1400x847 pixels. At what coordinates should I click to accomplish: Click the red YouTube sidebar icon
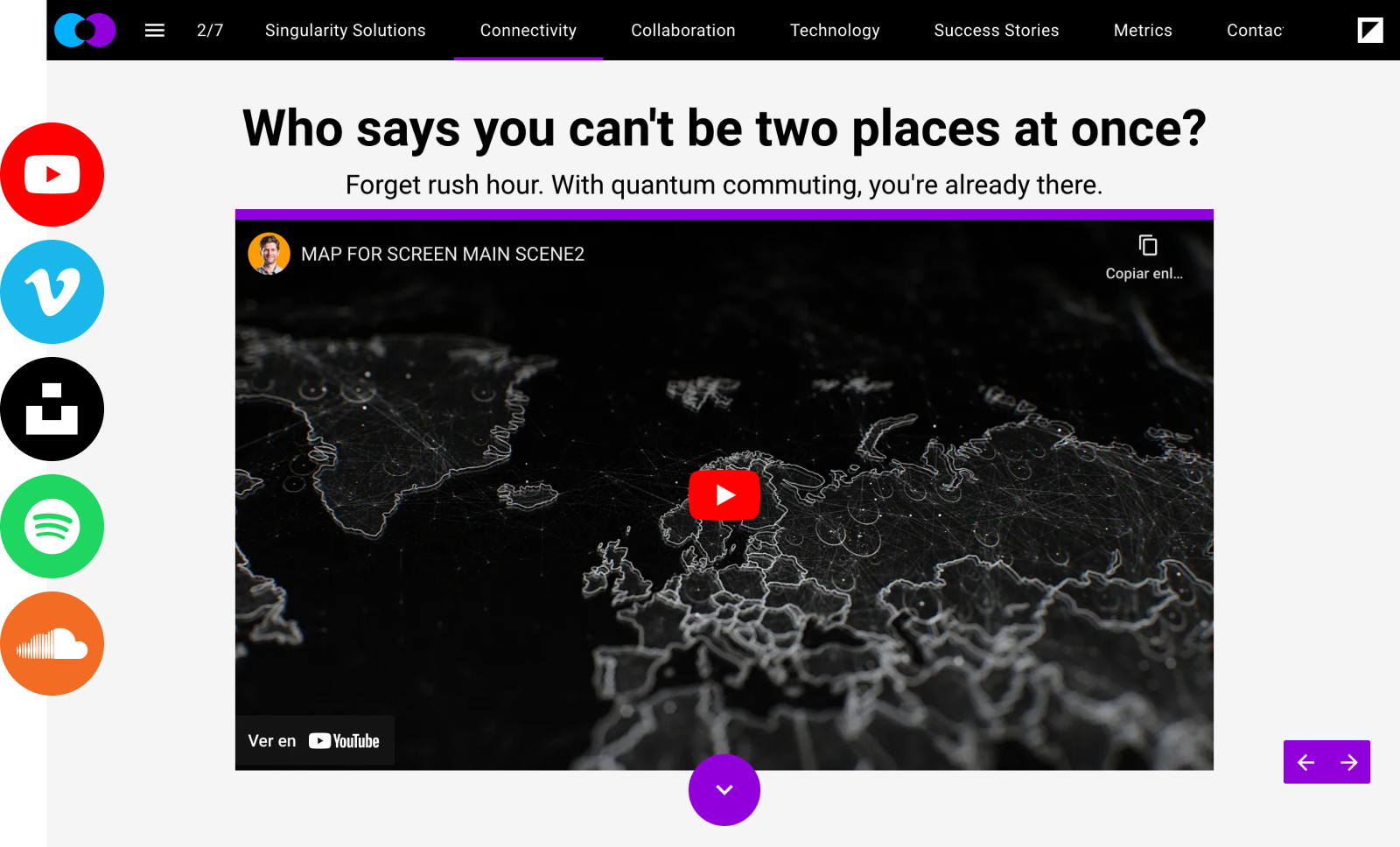52,175
